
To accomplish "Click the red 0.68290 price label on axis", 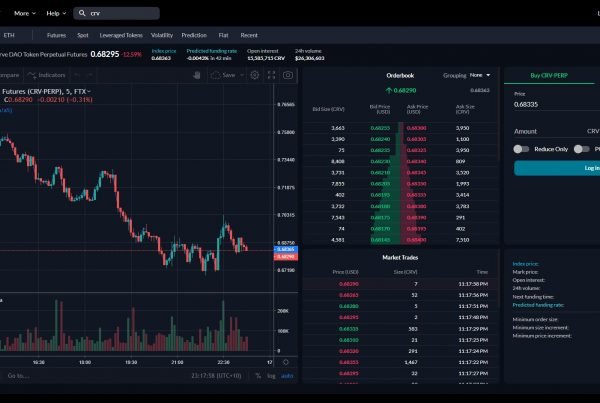I will tap(285, 256).
